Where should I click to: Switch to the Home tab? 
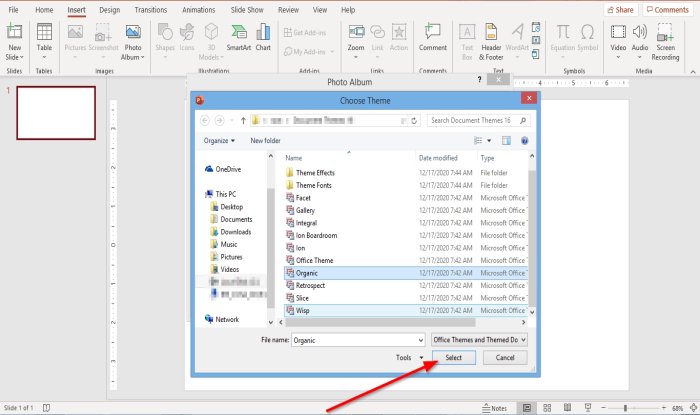tap(44, 9)
